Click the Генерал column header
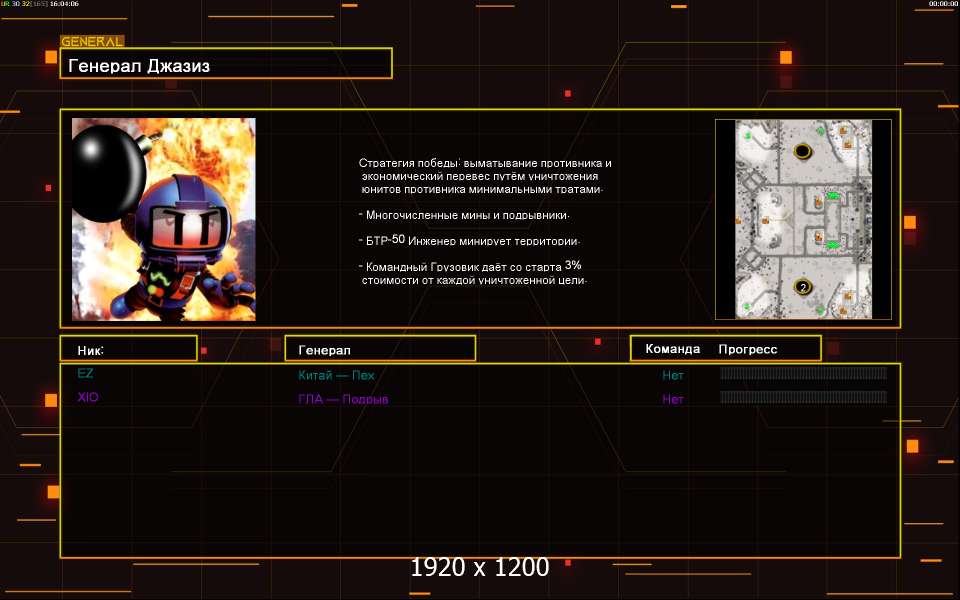 pos(380,349)
